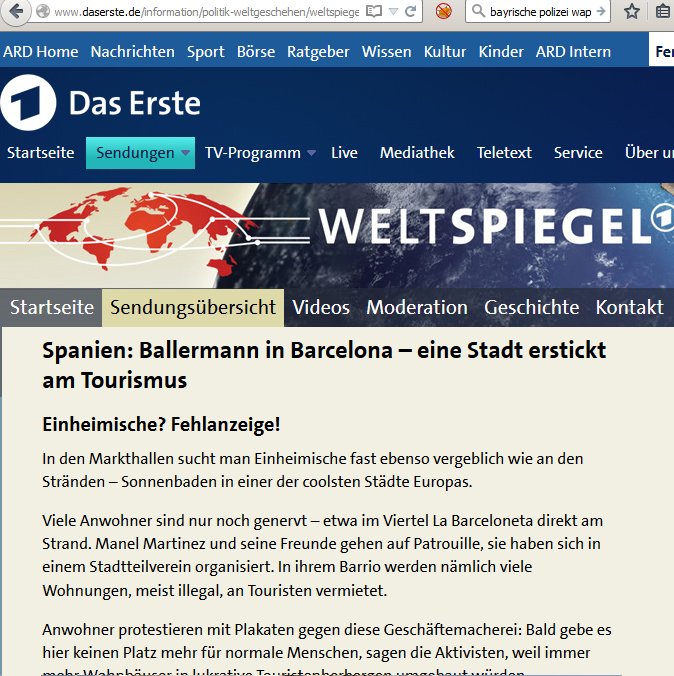The width and height of the screenshot is (674, 676).
Task: Open the address bar history dropdown arrow
Action: tap(393, 12)
